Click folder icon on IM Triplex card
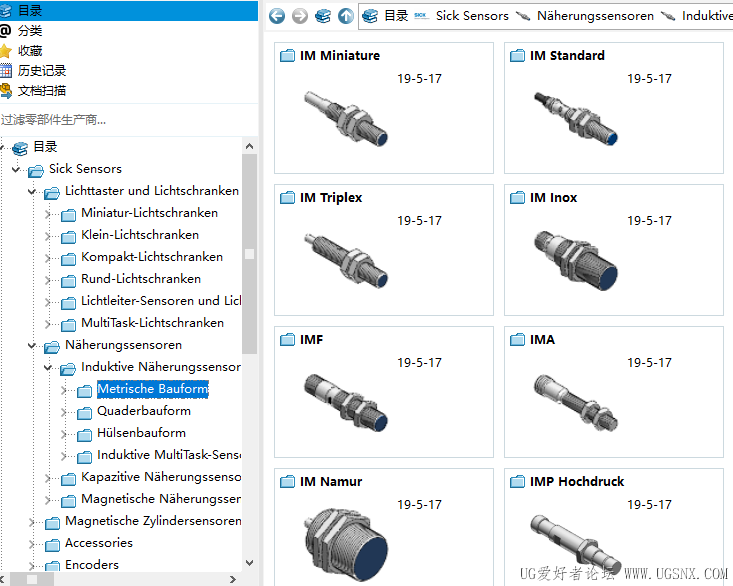733x586 pixels. [x=287, y=198]
